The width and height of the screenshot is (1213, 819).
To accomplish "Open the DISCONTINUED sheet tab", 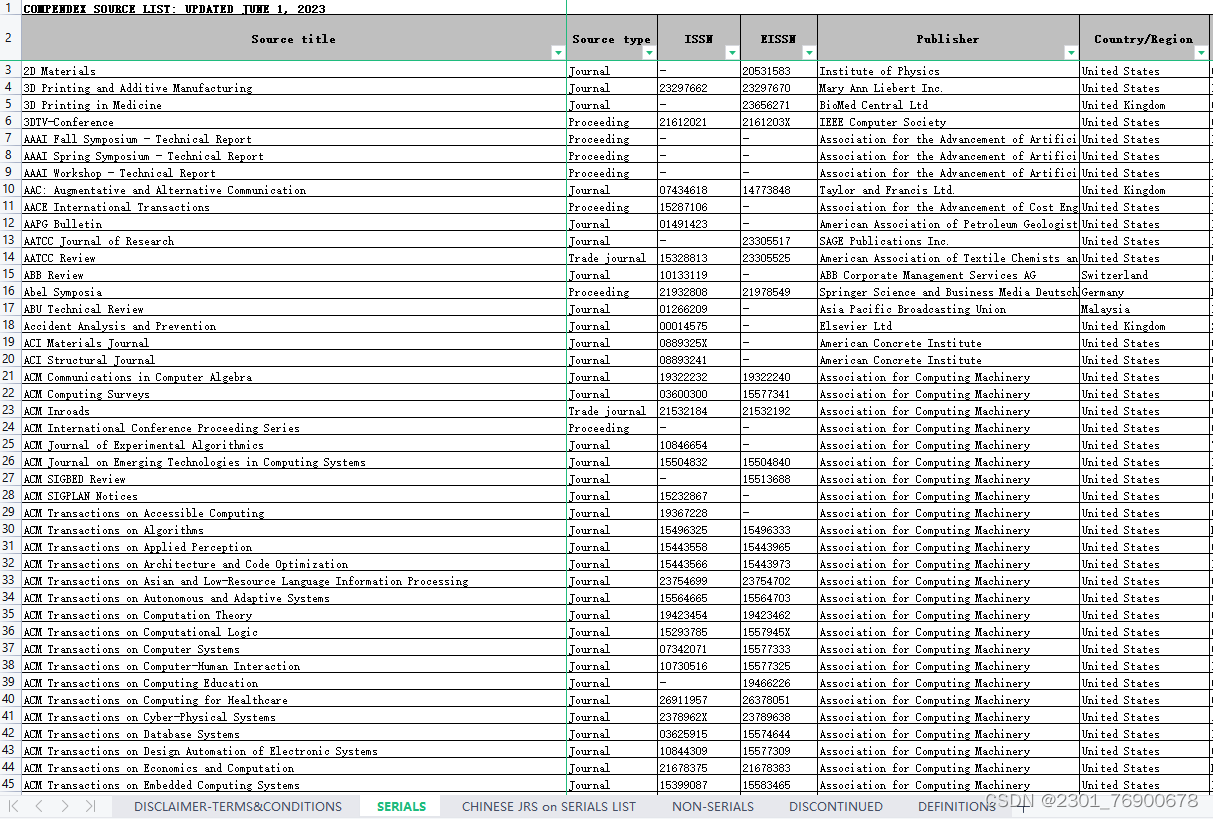I will (836, 806).
